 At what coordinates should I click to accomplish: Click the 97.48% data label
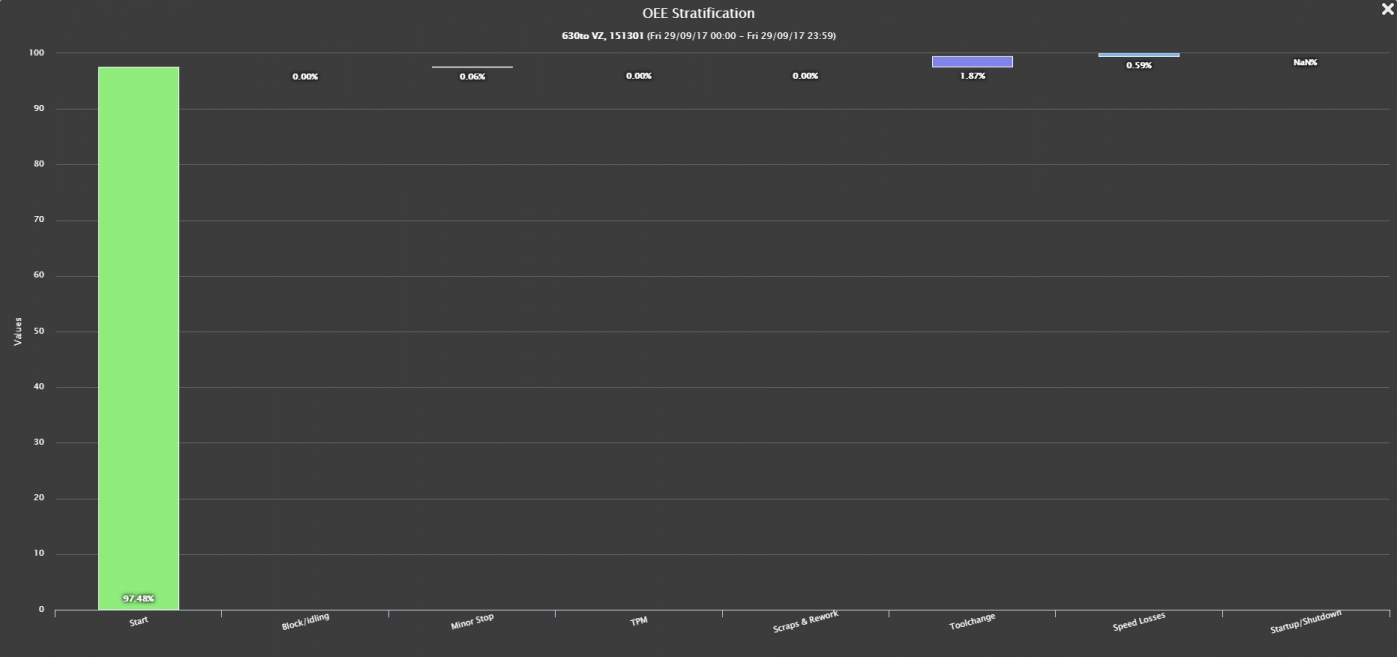pos(138,599)
